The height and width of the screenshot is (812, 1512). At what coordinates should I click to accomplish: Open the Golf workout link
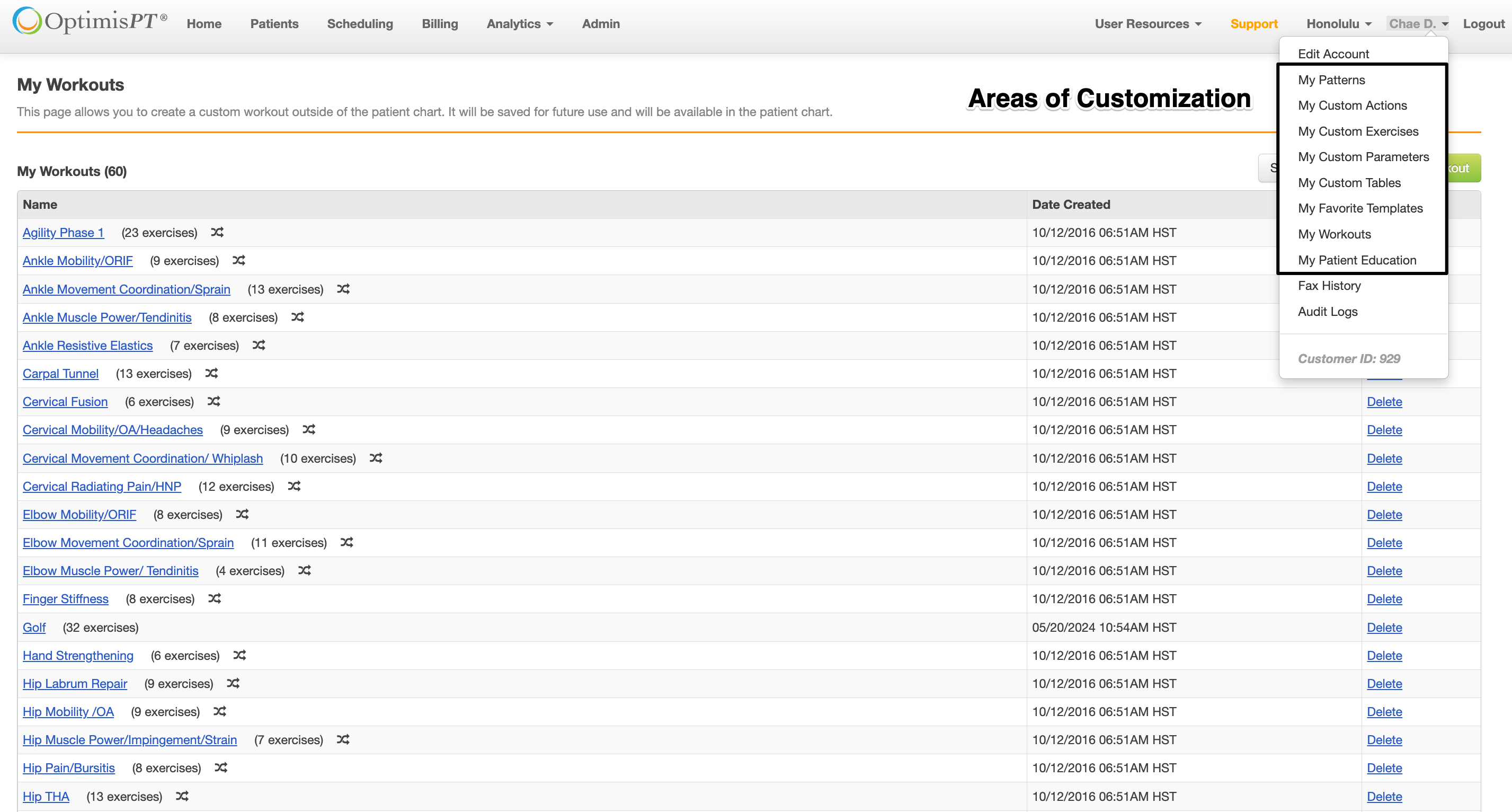pos(34,627)
